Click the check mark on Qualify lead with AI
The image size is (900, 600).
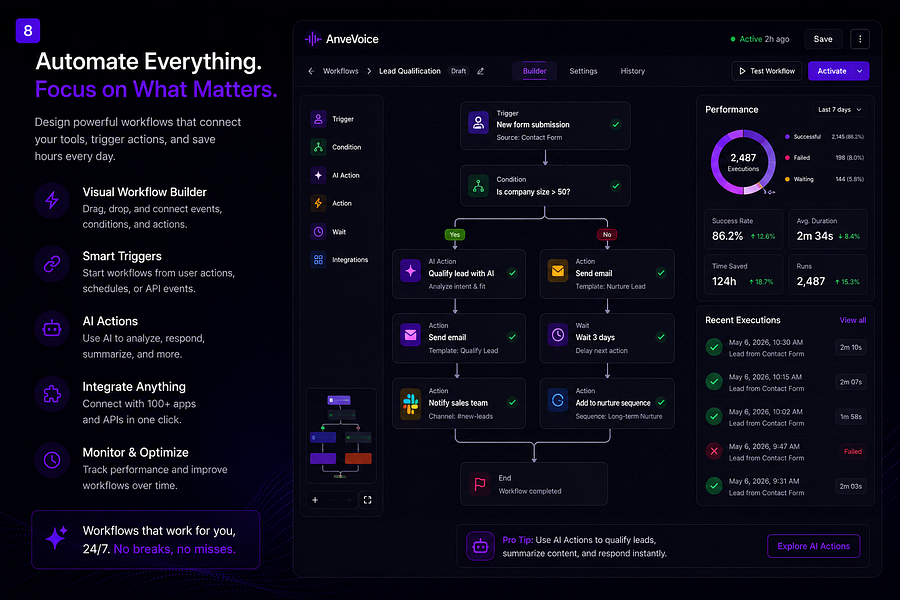pos(512,273)
